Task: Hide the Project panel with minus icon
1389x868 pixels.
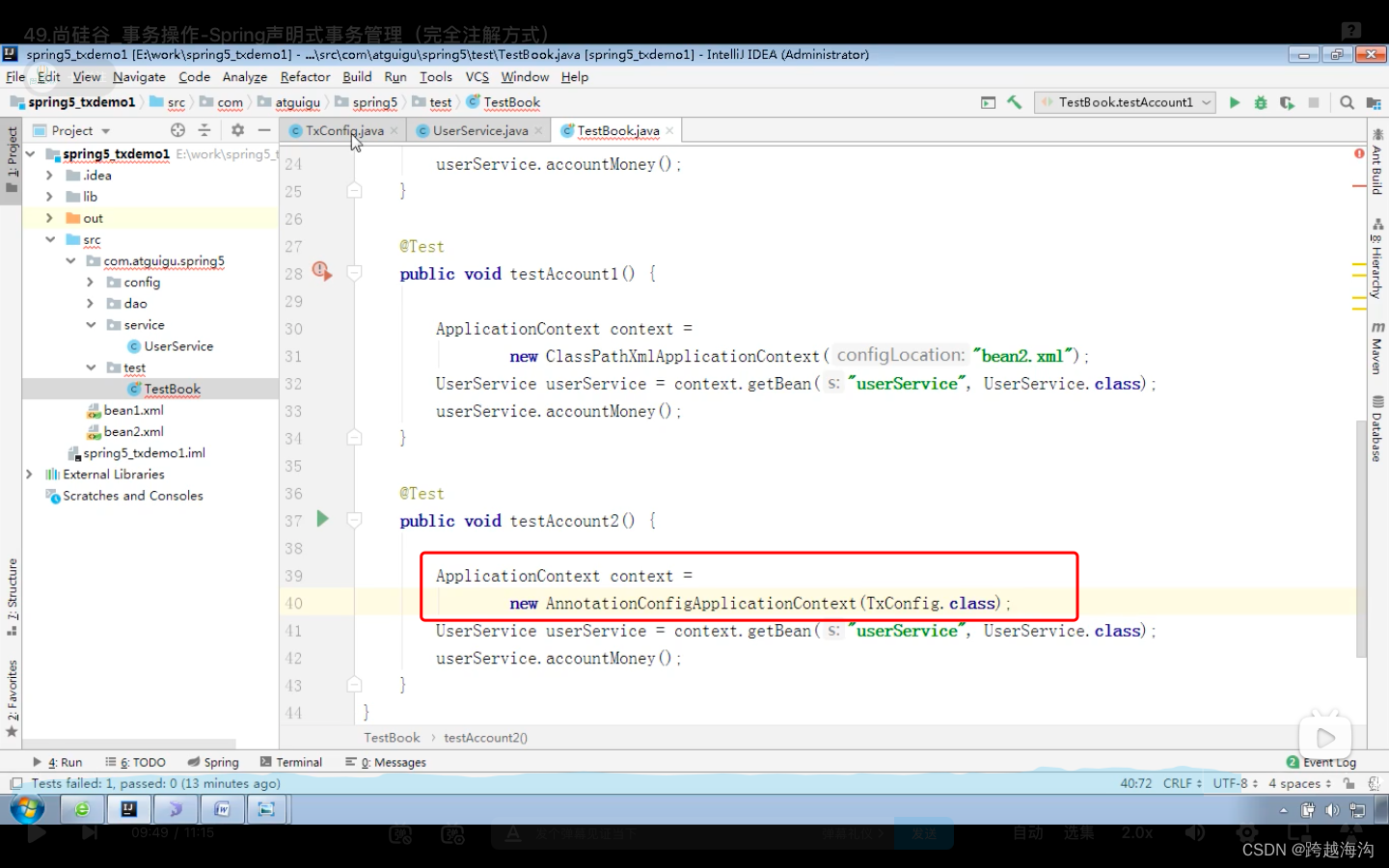Action: (264, 130)
